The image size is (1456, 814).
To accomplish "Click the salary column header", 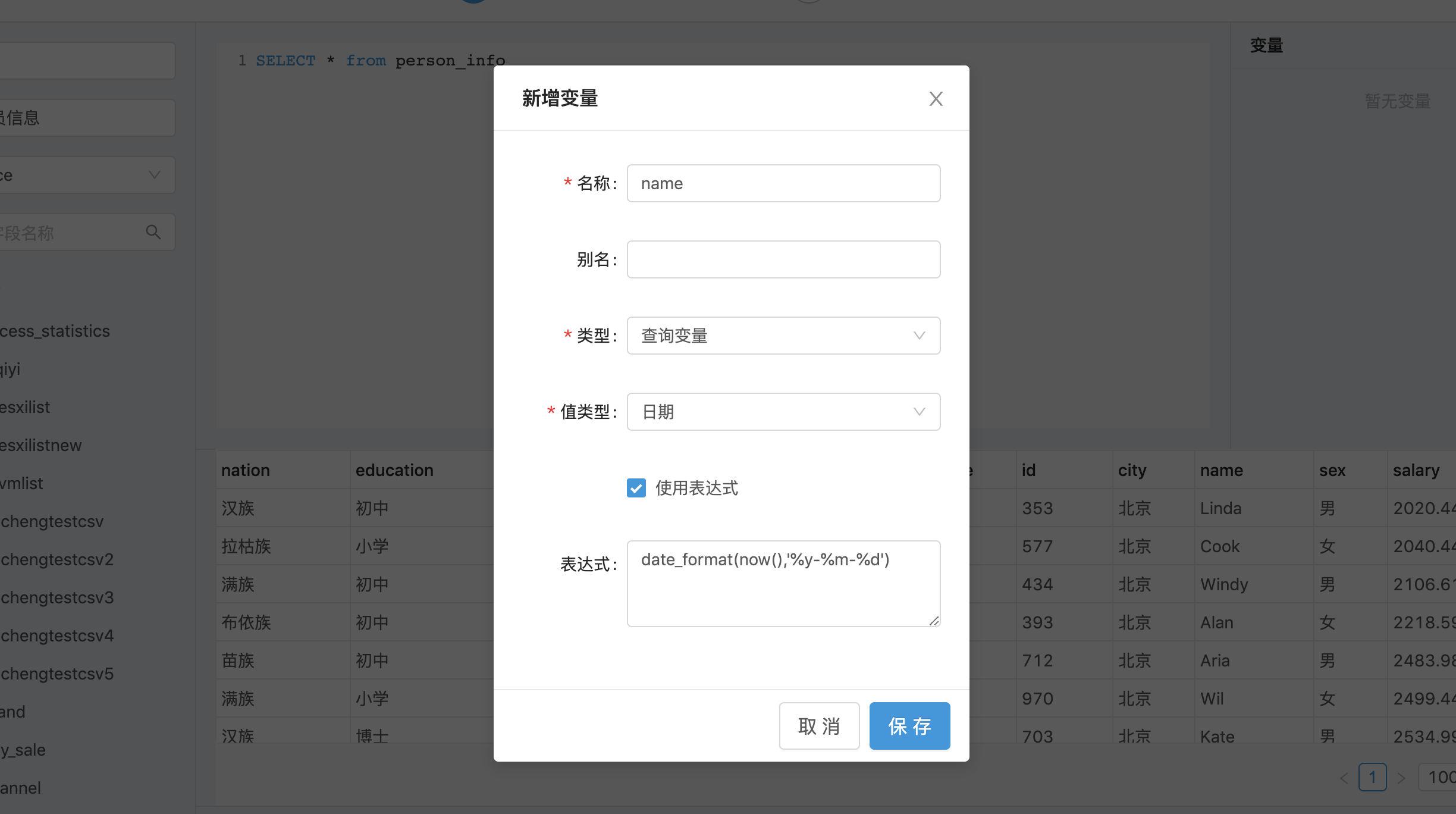I will click(1416, 470).
